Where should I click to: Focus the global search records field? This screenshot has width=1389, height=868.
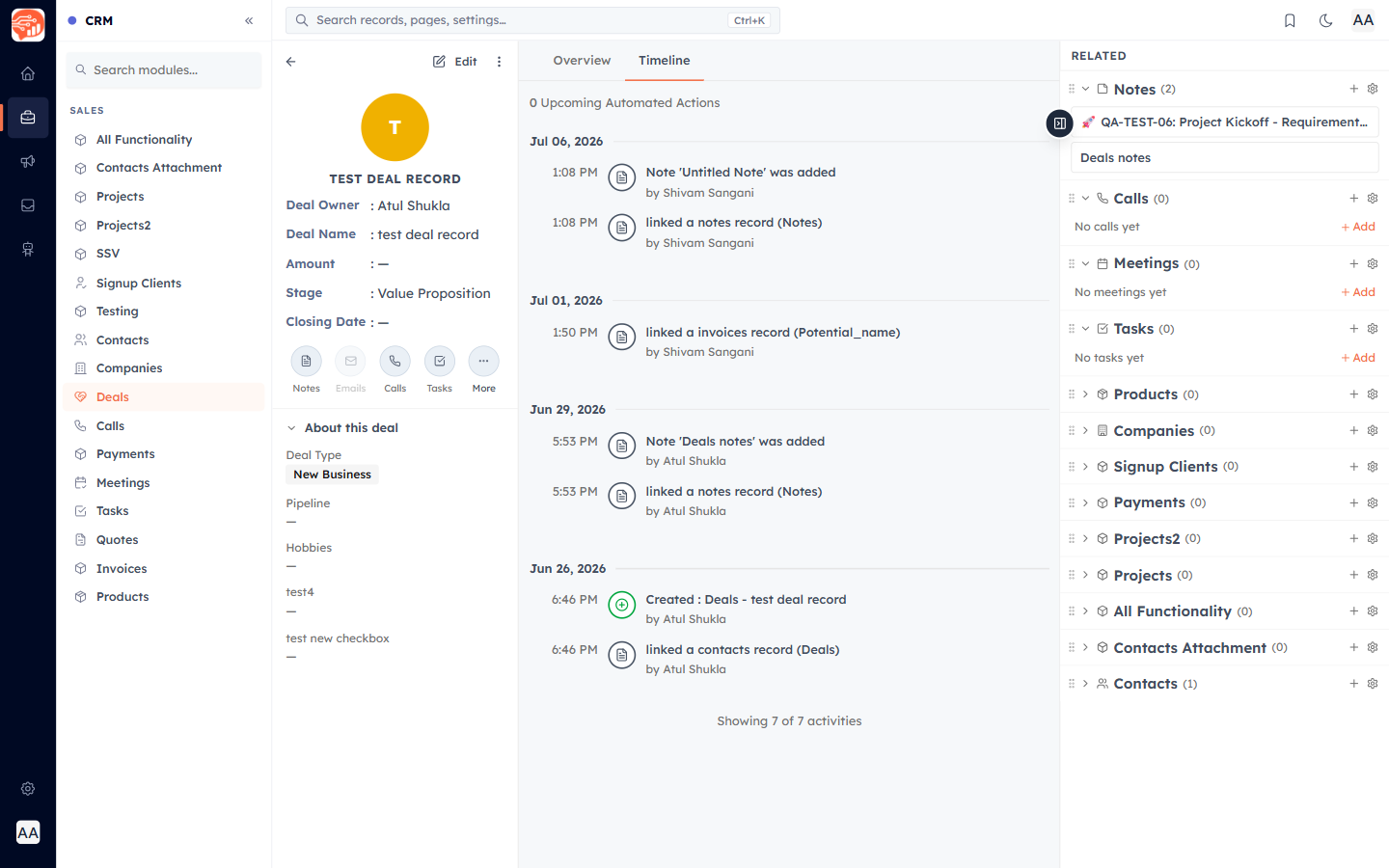point(532,20)
